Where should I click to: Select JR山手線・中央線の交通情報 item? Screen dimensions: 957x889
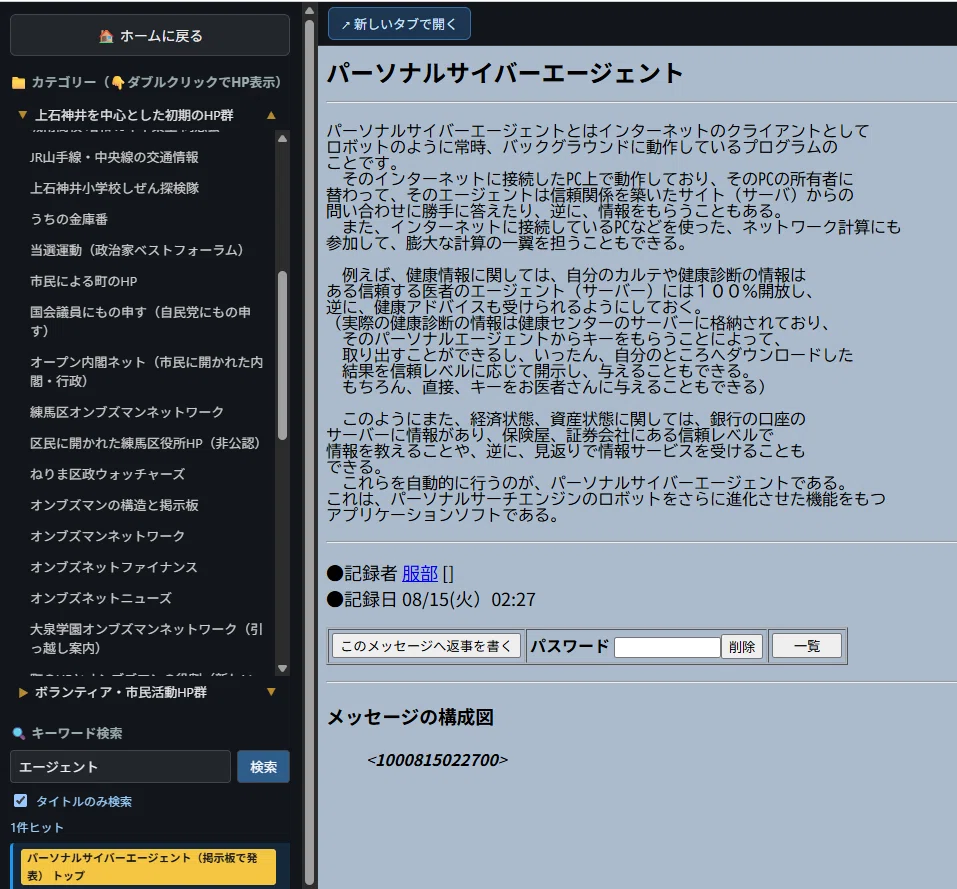point(114,157)
